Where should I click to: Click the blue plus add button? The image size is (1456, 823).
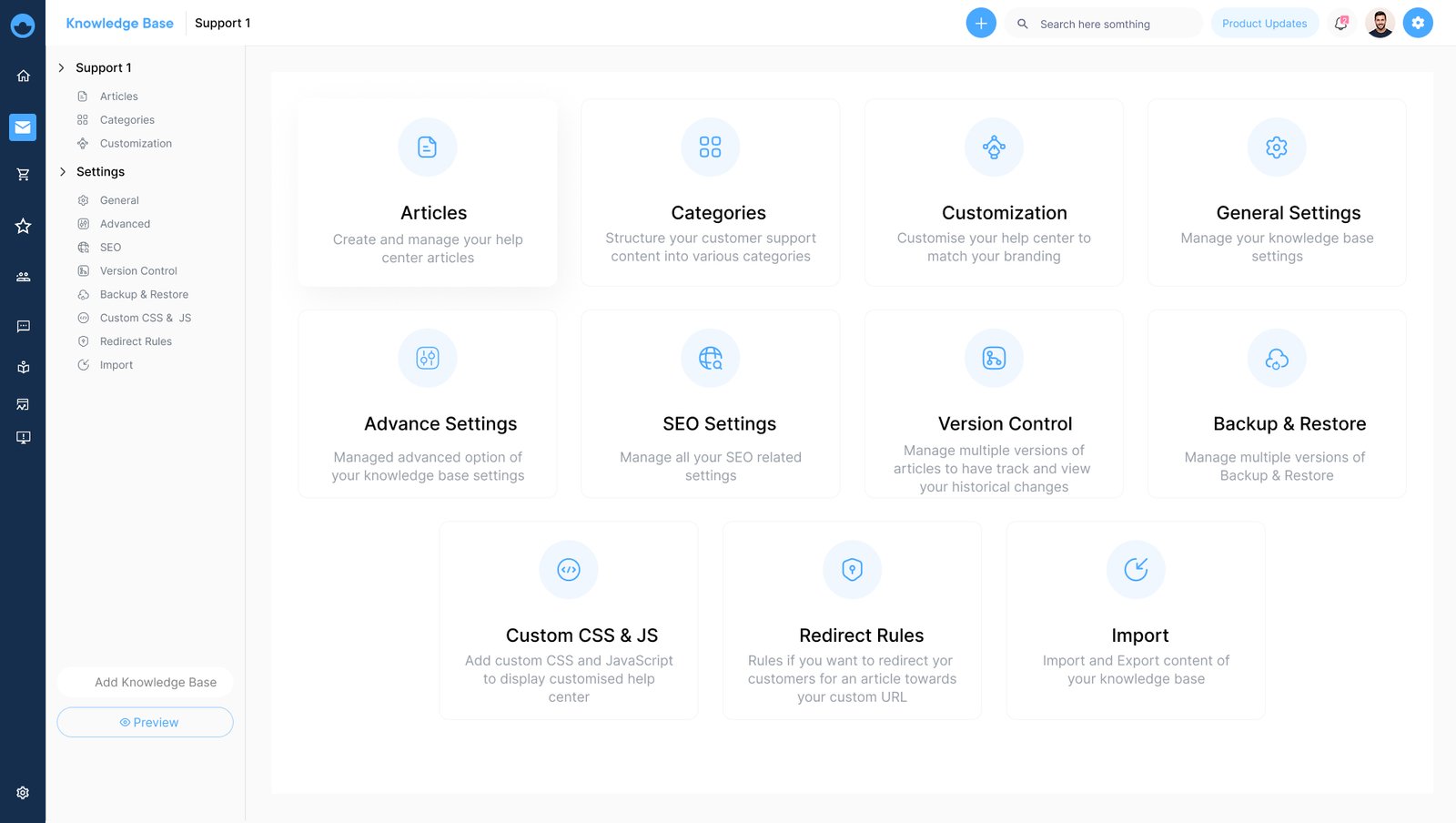point(980,24)
